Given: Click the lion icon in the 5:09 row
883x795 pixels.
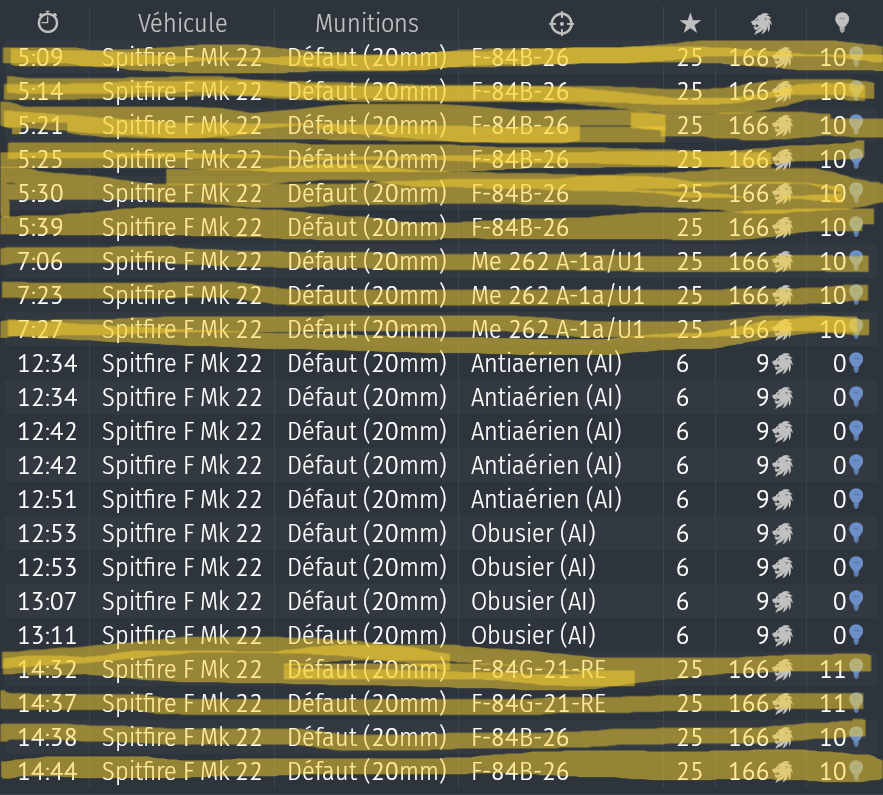Looking at the screenshot, I should pos(783,58).
